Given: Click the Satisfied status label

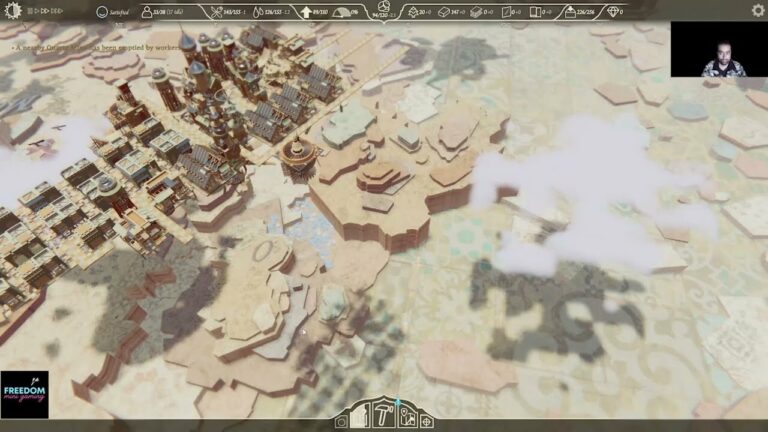Looking at the screenshot, I should 119,12.
